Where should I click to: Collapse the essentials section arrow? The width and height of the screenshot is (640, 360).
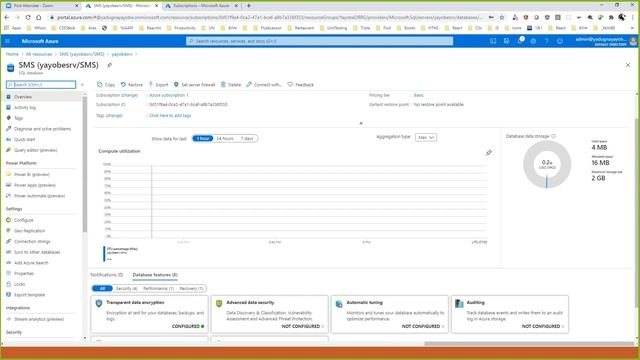tap(361, 123)
